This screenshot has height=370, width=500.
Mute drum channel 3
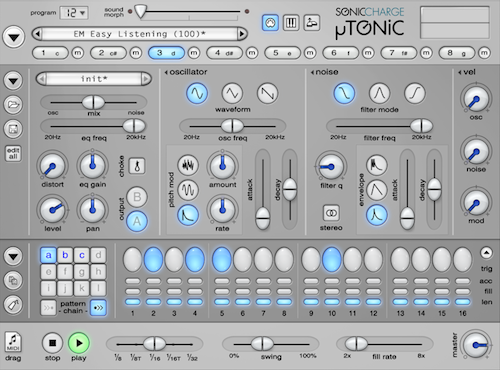click(x=194, y=53)
